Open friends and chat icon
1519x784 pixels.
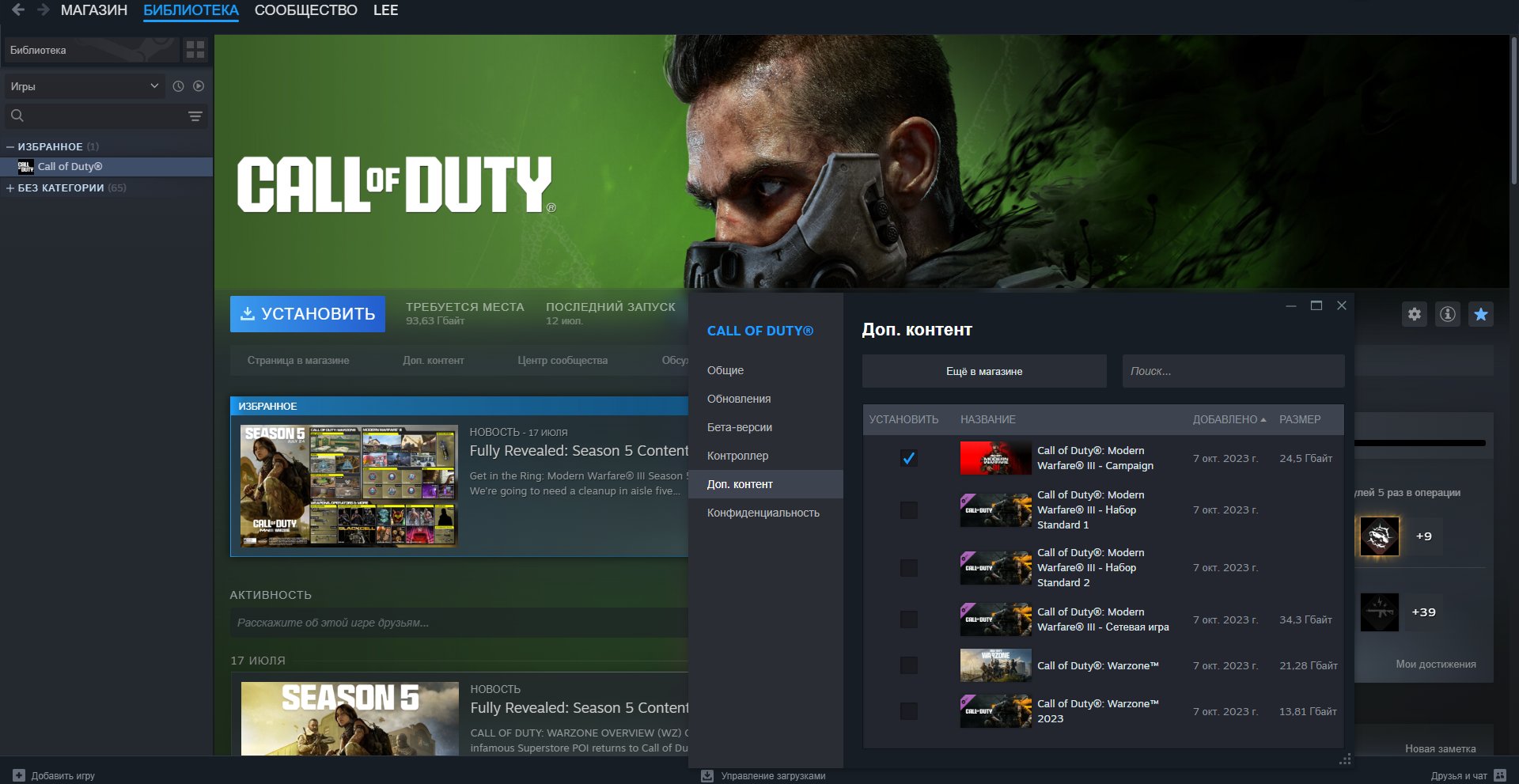coord(1499,775)
